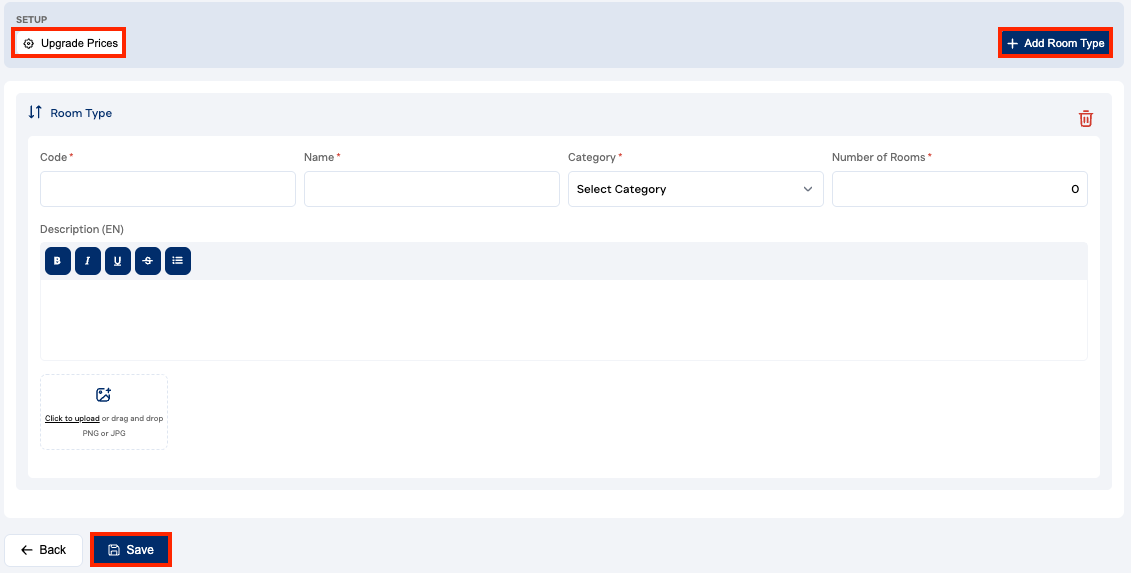Image resolution: width=1131 pixels, height=573 pixels.
Task: Click the Bold formatting icon
Action: [57, 261]
